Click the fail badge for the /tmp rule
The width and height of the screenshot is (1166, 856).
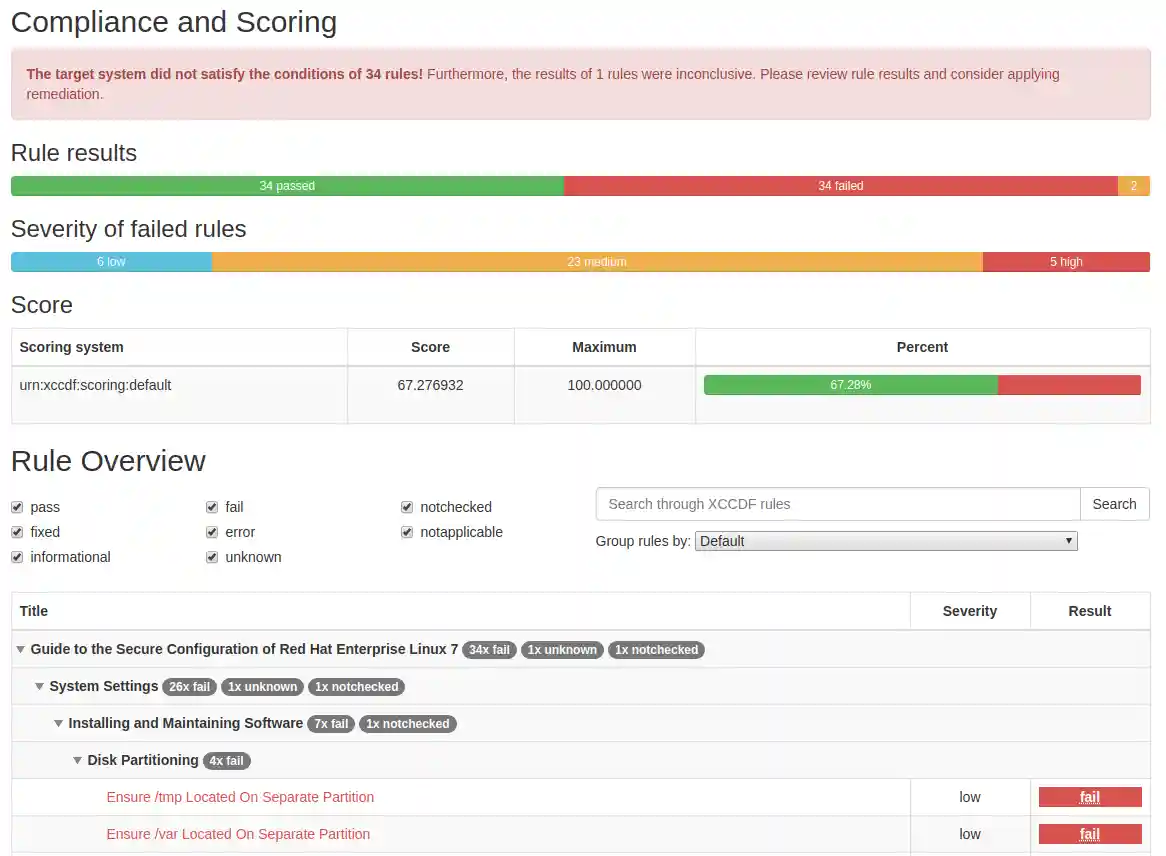tap(1089, 797)
